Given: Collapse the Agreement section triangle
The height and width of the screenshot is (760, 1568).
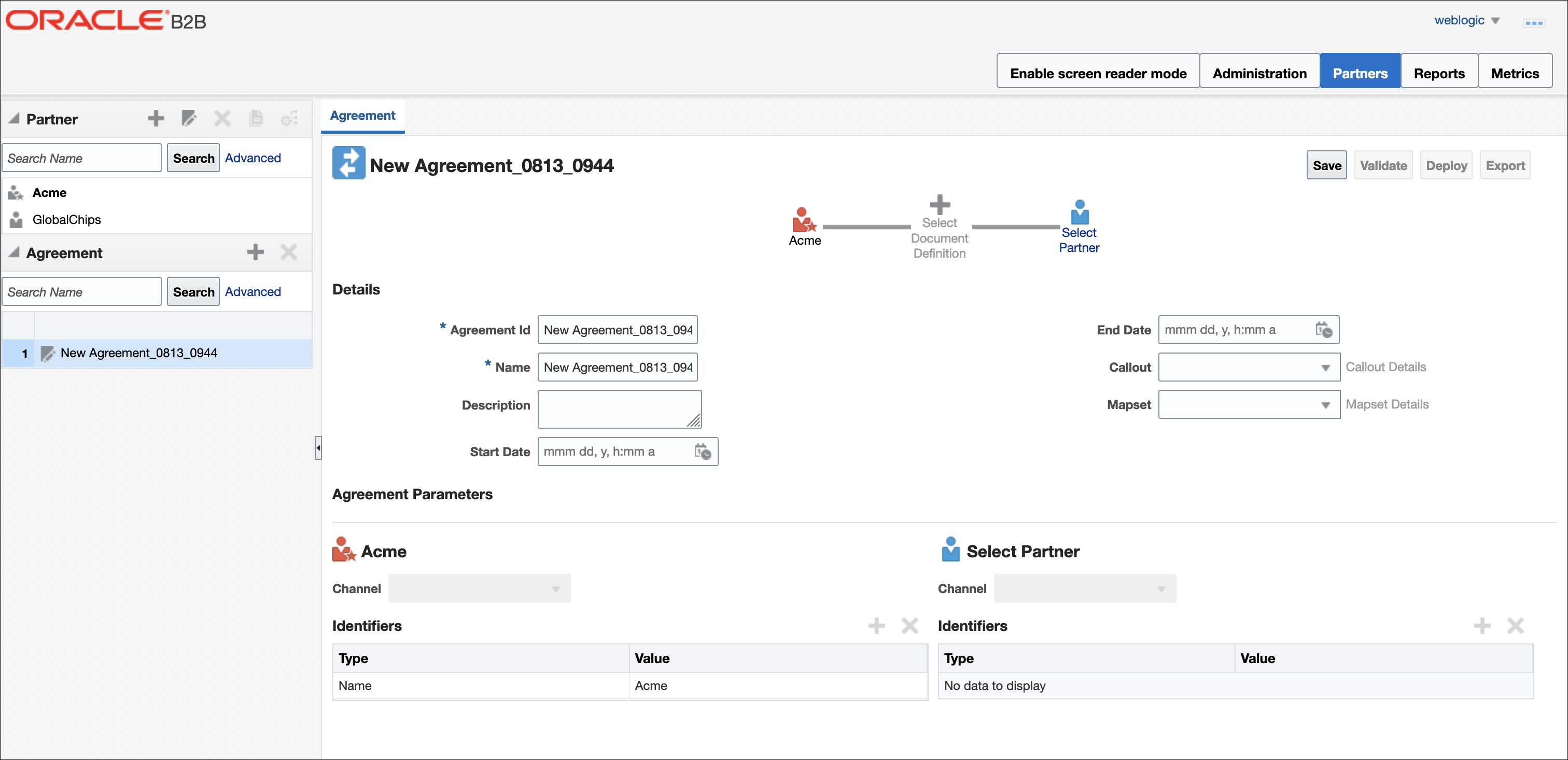Looking at the screenshot, I should 14,252.
